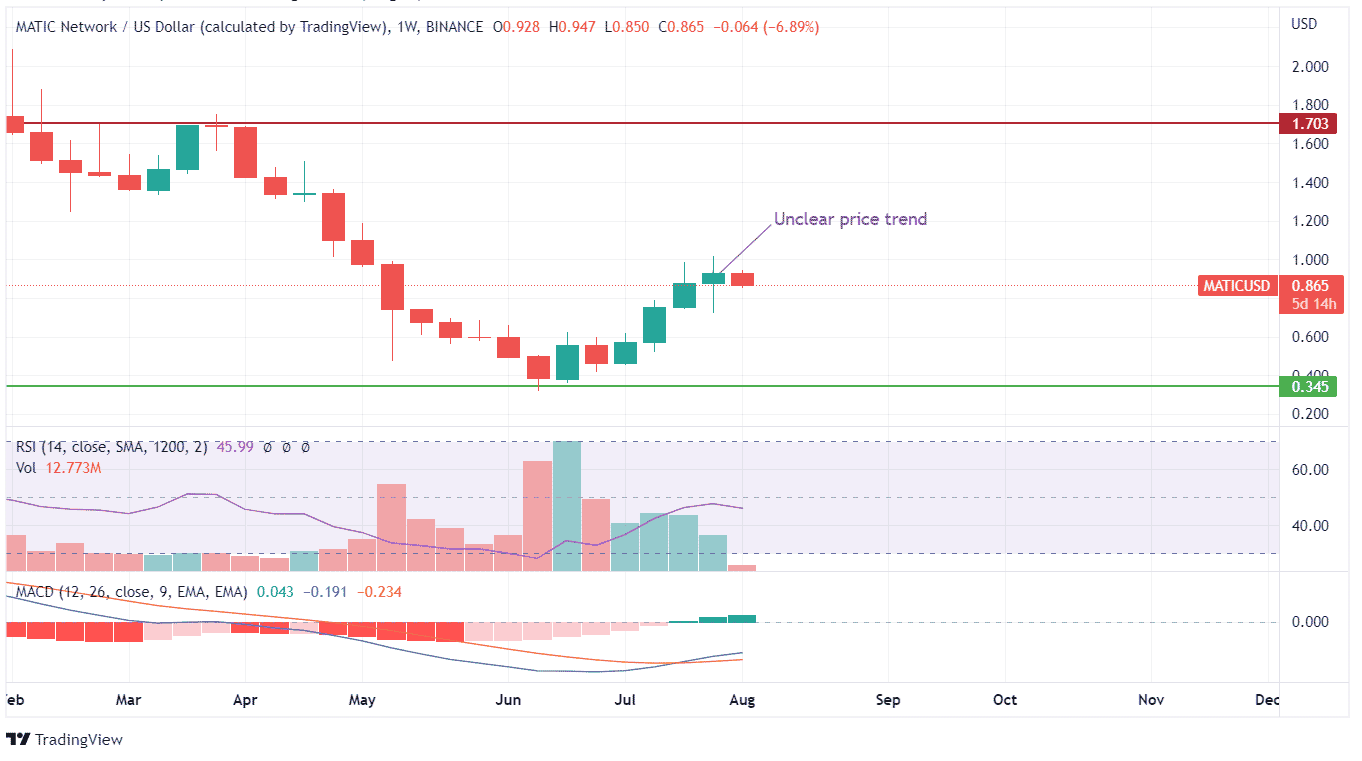The height and width of the screenshot is (761, 1362).
Task: Click the 'Unclear price trend' annotation text
Action: tap(850, 219)
